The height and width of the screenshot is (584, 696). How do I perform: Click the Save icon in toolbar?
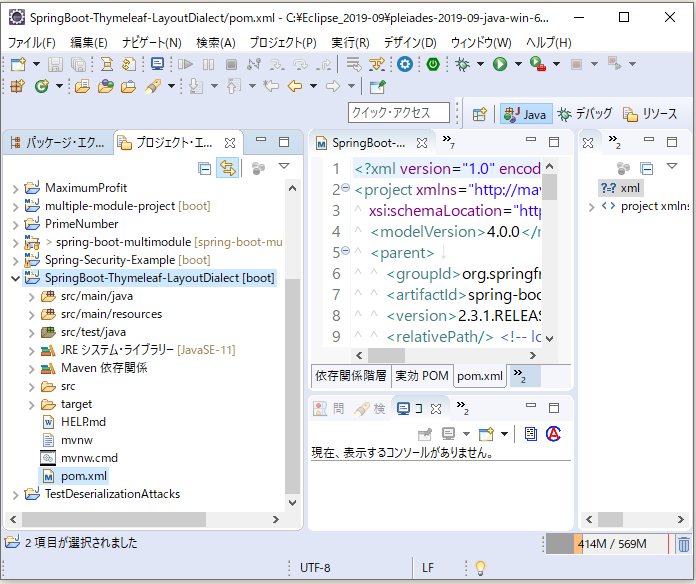(55, 64)
